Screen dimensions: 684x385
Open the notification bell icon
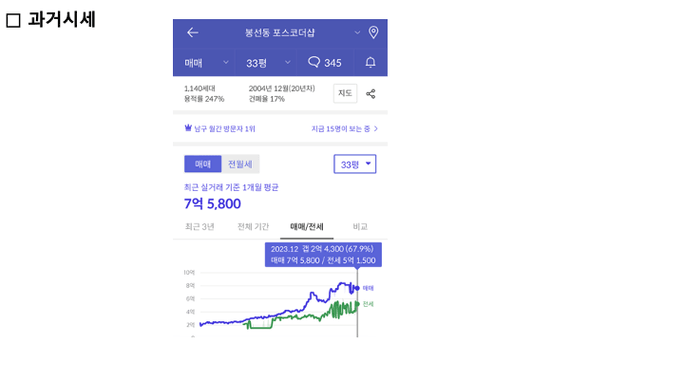point(370,62)
